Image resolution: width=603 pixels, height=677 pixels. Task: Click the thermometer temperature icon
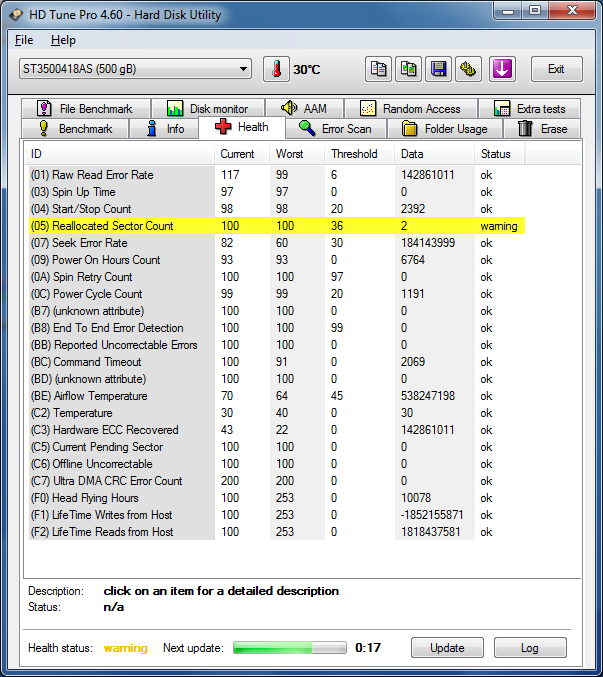point(276,69)
